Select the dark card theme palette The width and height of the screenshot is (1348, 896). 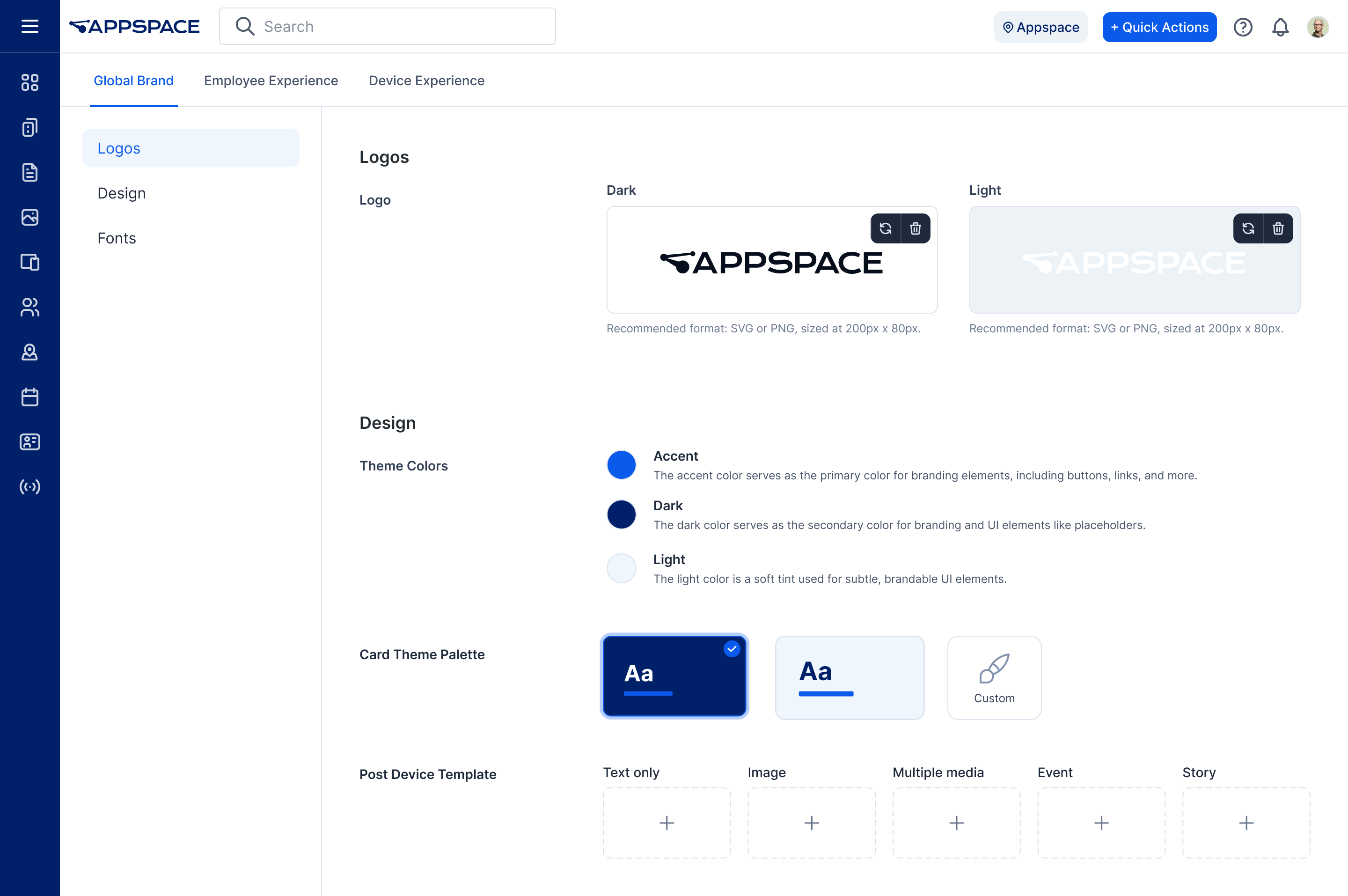pos(674,676)
